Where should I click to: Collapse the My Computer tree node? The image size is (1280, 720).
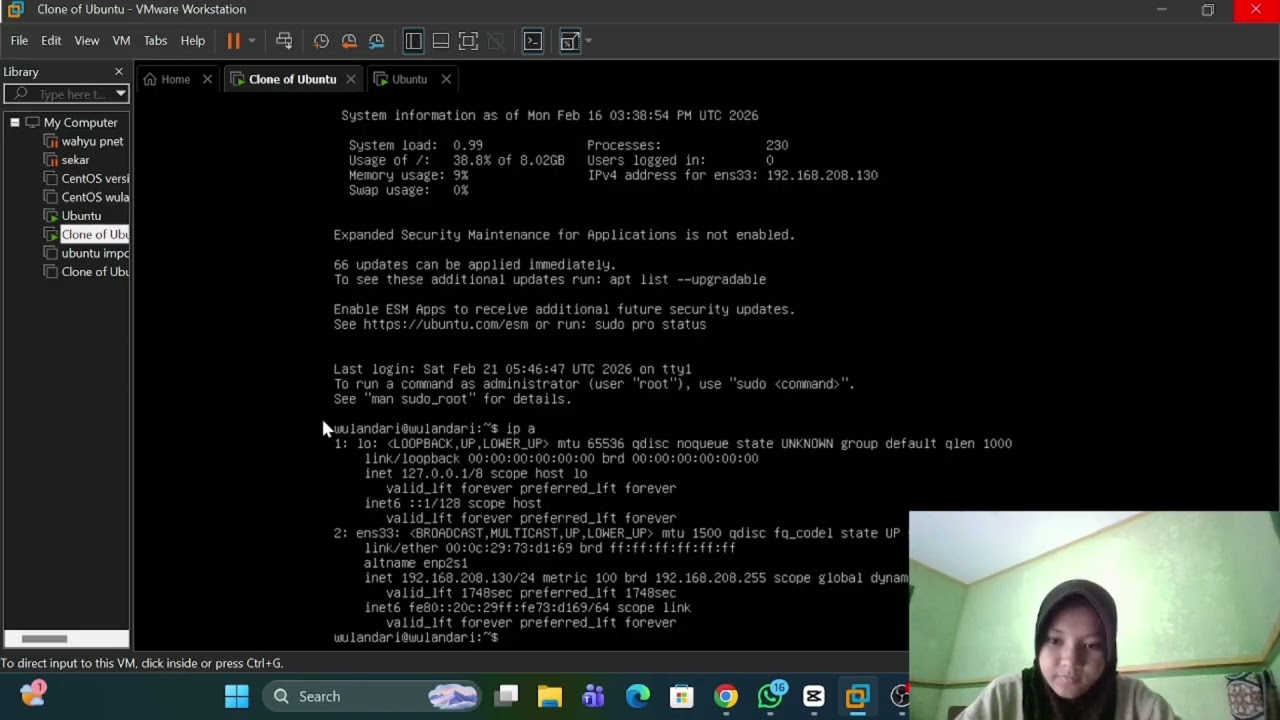pyautogui.click(x=15, y=122)
